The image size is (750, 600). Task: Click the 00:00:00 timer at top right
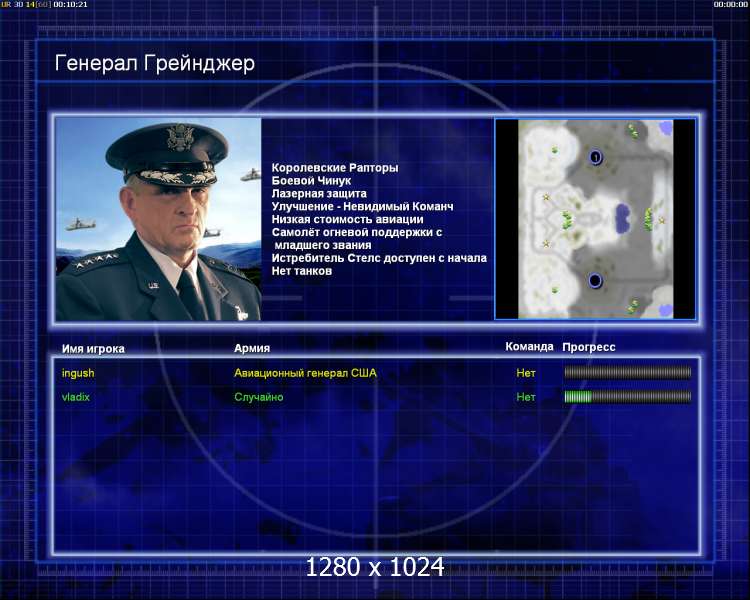coord(730,4)
